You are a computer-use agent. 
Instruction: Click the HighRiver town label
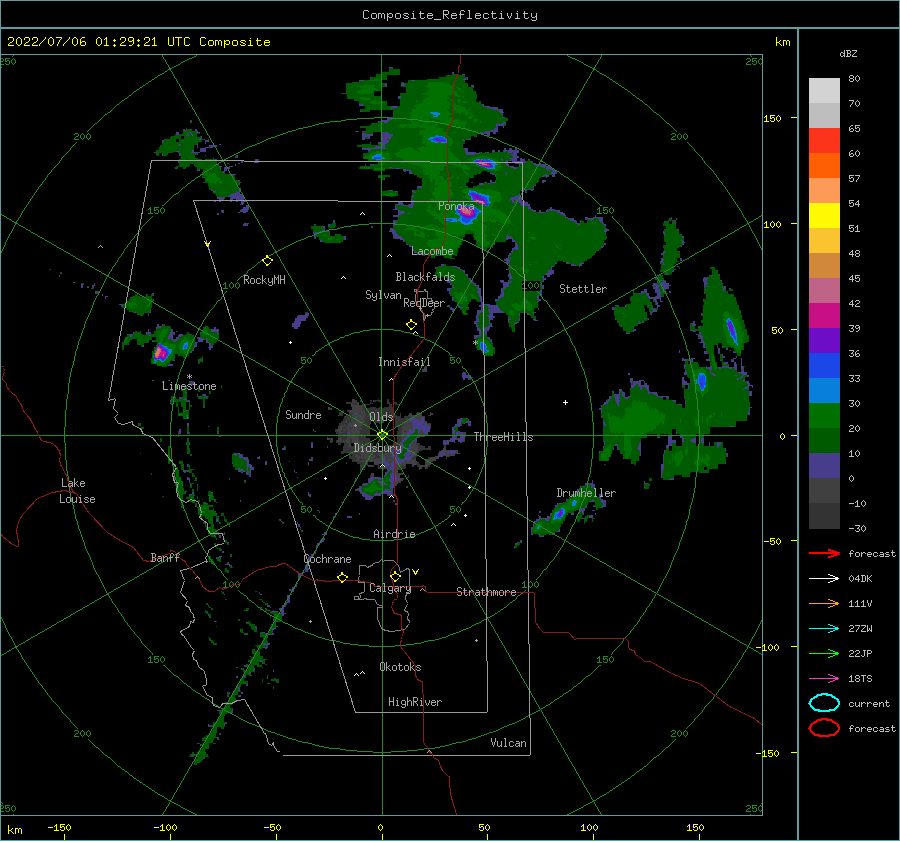click(415, 702)
